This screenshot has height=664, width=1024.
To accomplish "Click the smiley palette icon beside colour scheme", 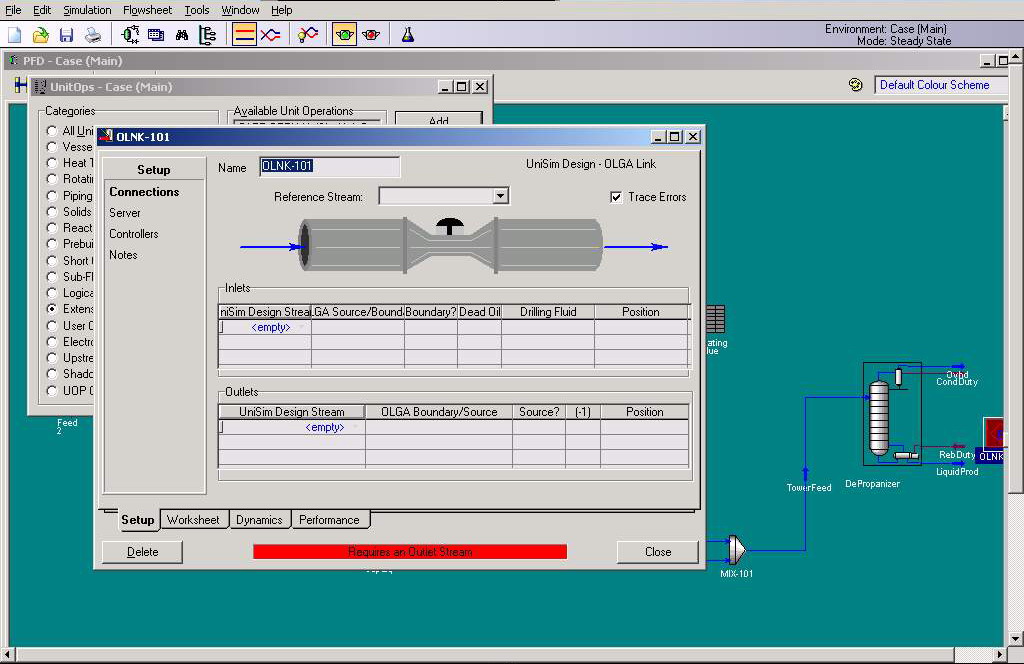I will (856, 85).
